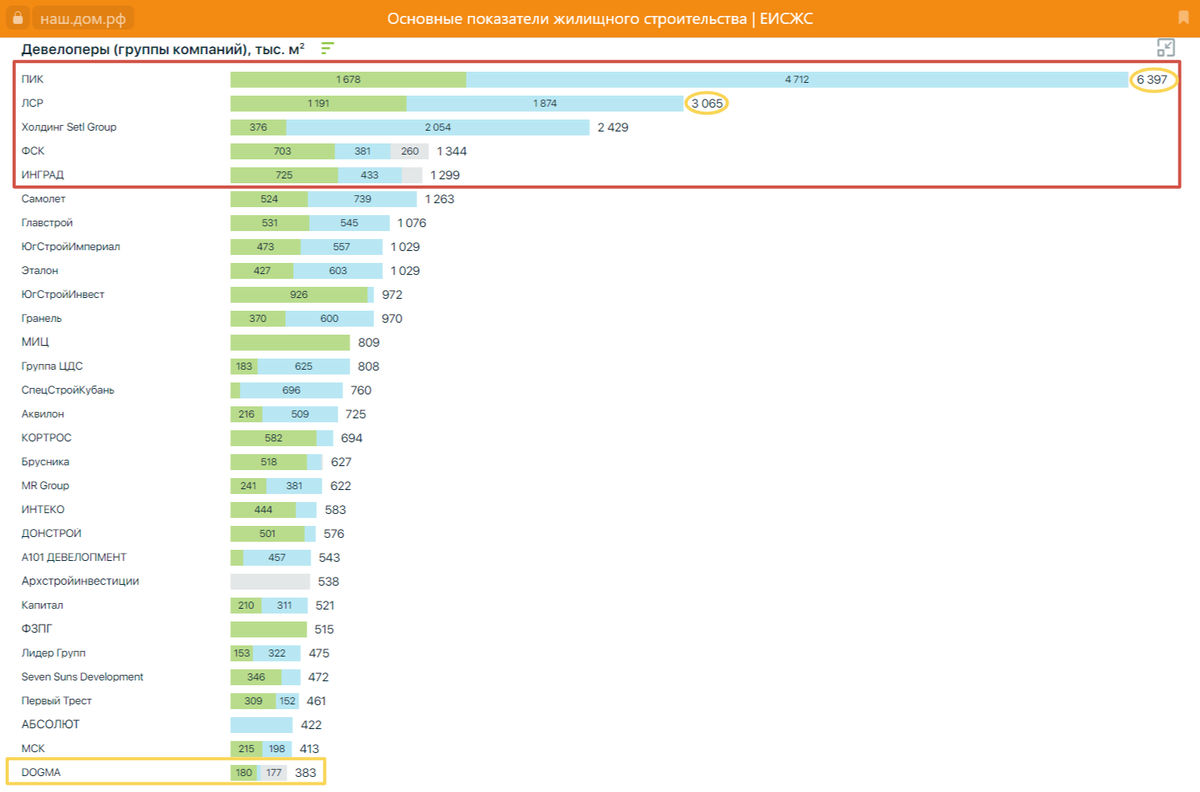This screenshot has width=1200, height=792.
Task: Click the МСК developer label
Action: click(33, 748)
